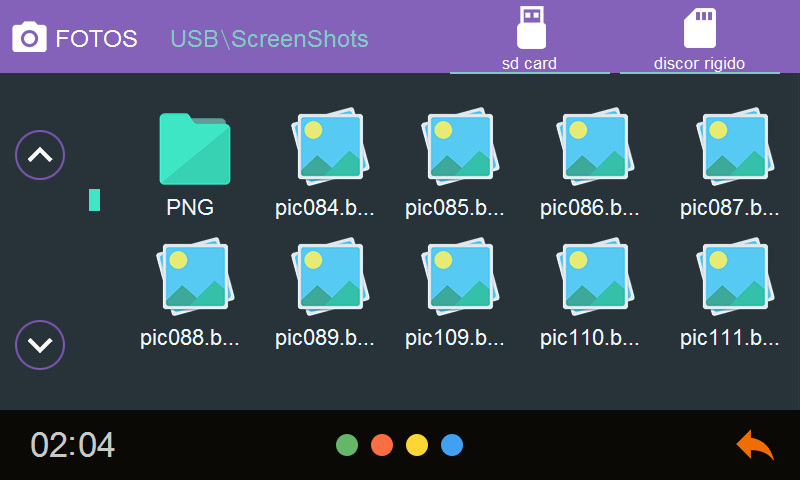Click the yellow dot button
The height and width of the screenshot is (480, 800).
click(417, 445)
